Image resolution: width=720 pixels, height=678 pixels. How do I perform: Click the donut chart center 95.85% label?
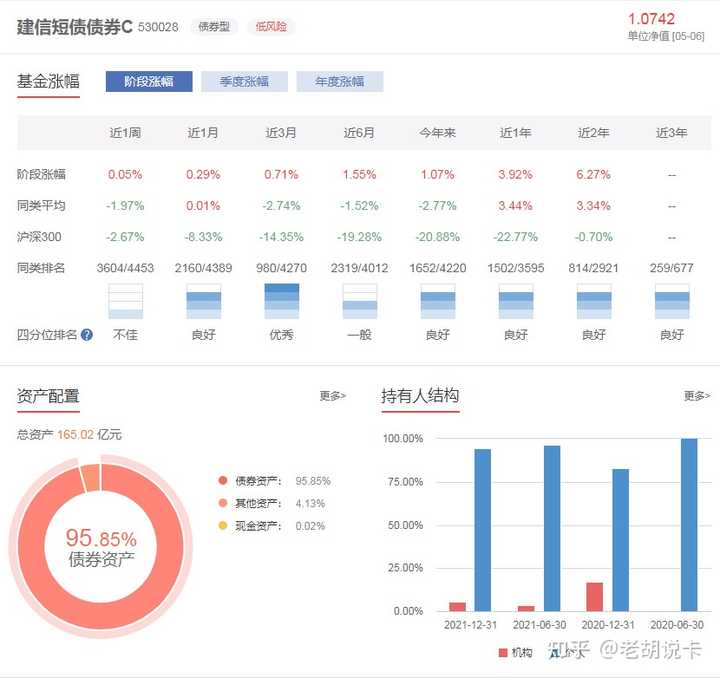(x=101, y=538)
